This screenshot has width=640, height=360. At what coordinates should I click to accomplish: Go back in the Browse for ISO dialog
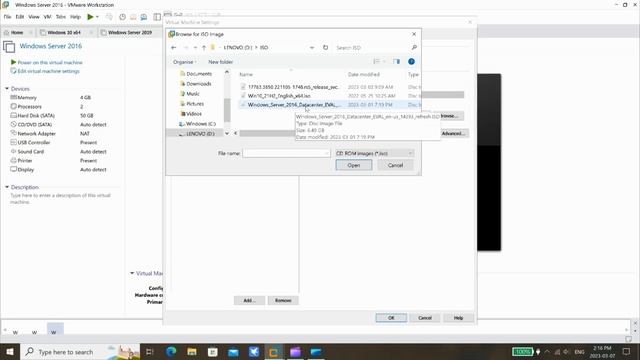pyautogui.click(x=173, y=48)
